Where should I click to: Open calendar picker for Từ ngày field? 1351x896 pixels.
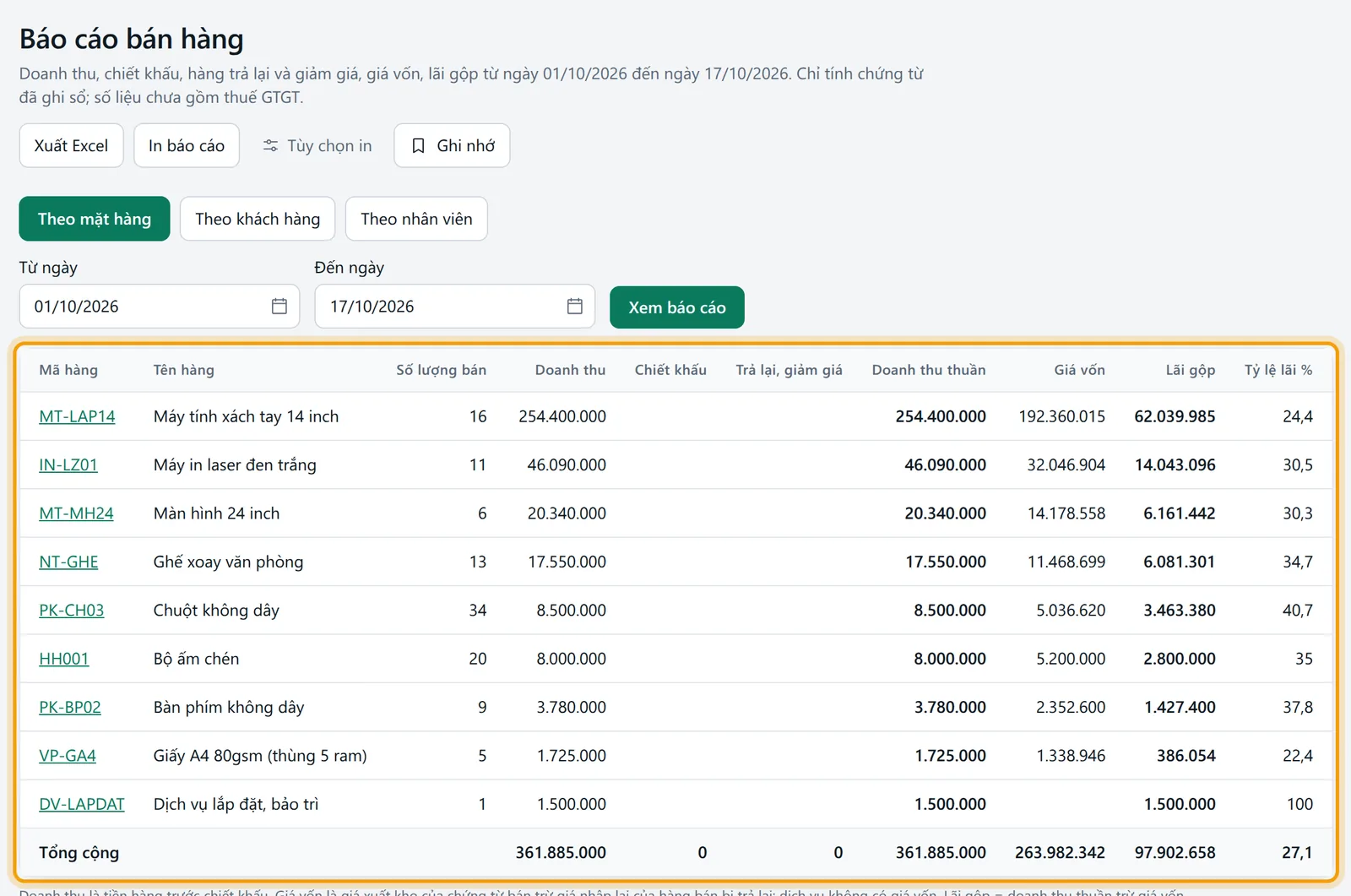(279, 307)
